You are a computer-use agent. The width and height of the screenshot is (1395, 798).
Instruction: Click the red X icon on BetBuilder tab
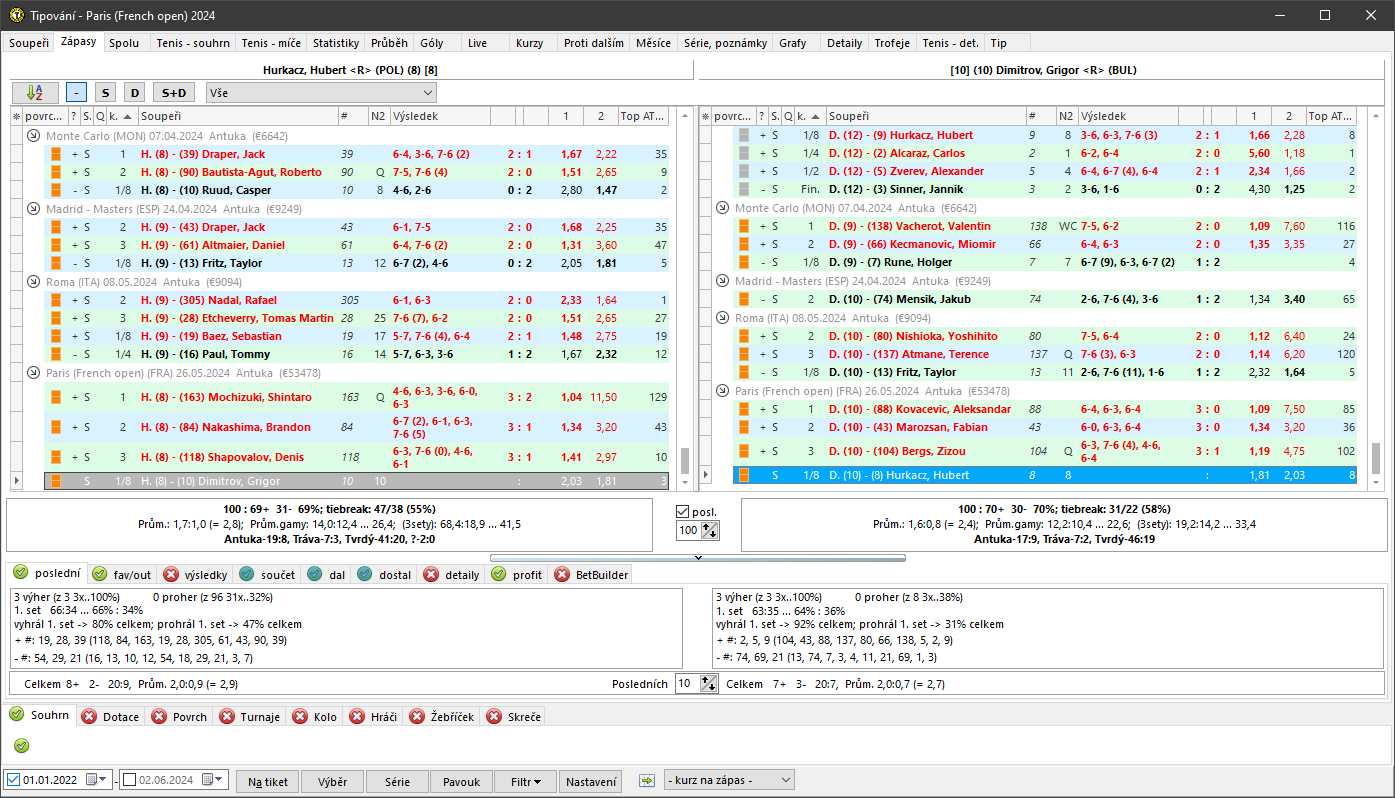562,575
